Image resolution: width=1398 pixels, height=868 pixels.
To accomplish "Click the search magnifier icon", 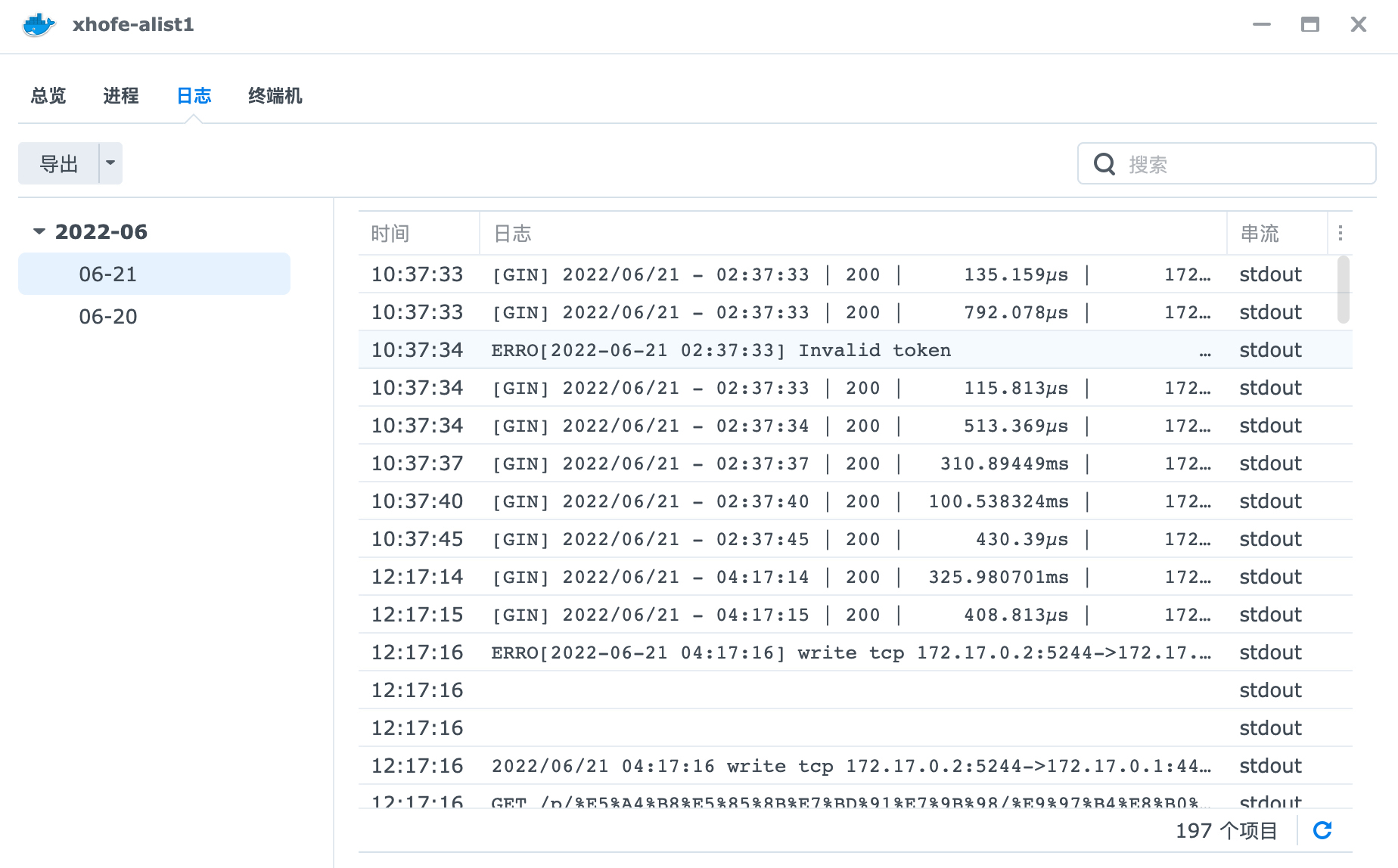I will tap(1104, 164).
